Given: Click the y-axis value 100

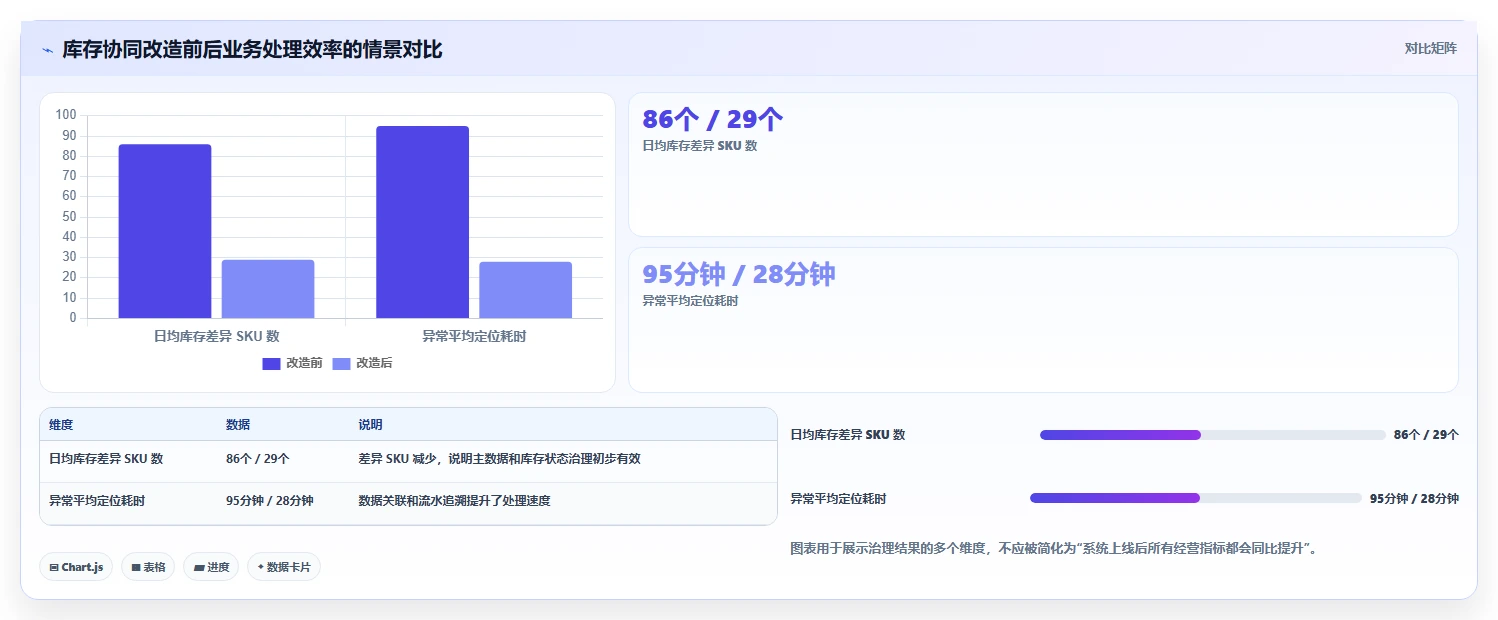Looking at the screenshot, I should 66,115.
